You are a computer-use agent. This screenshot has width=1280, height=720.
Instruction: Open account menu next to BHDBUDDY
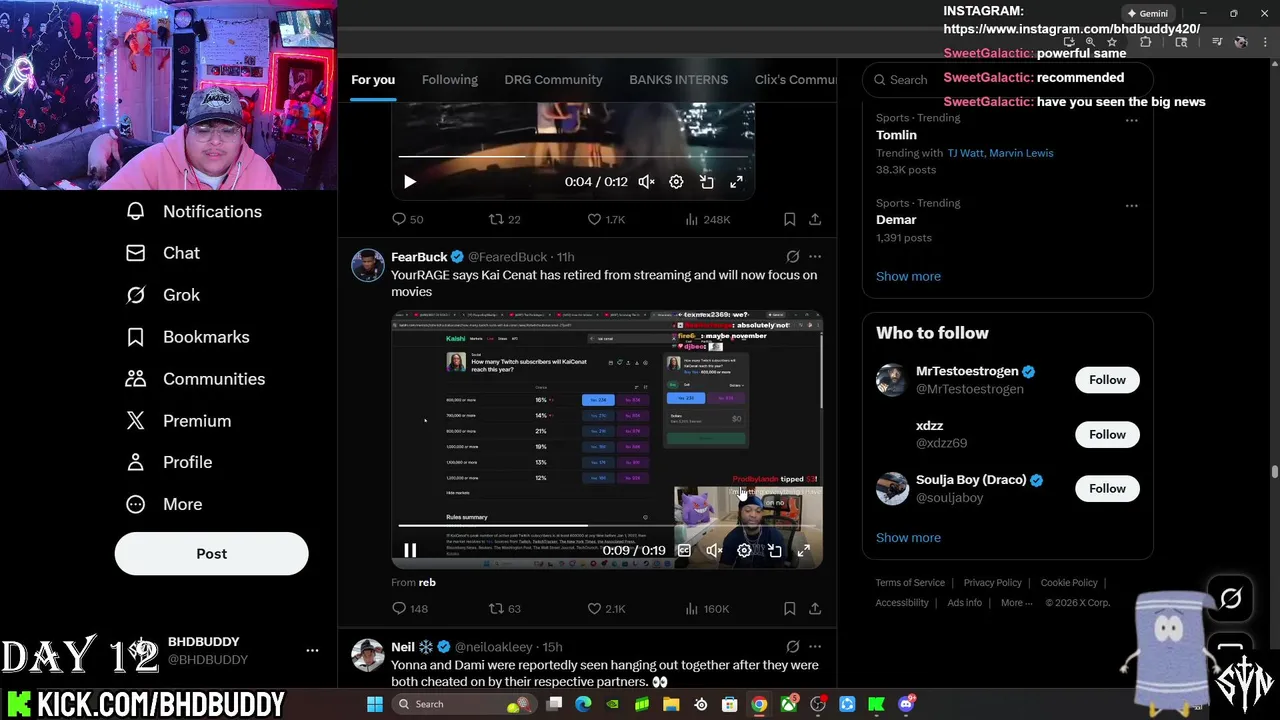[312, 651]
